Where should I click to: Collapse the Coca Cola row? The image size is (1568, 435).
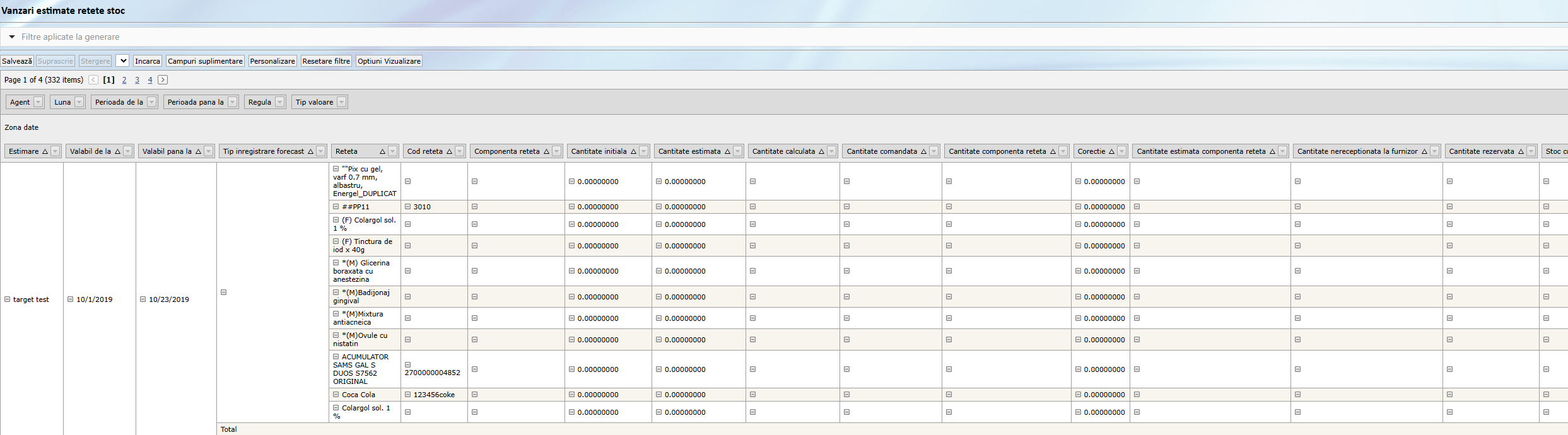click(336, 395)
